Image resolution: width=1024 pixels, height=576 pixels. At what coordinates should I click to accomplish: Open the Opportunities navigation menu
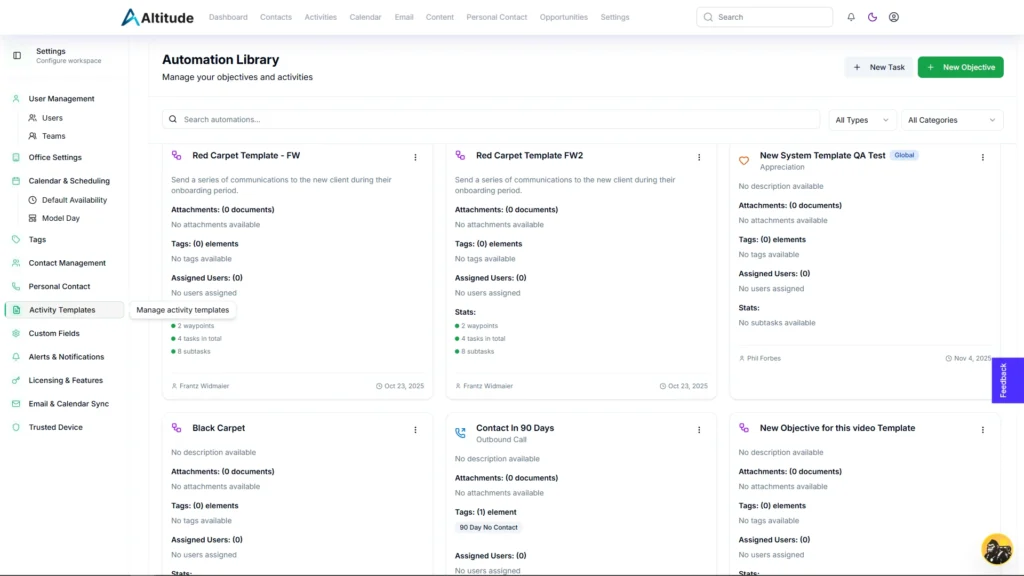pos(564,17)
